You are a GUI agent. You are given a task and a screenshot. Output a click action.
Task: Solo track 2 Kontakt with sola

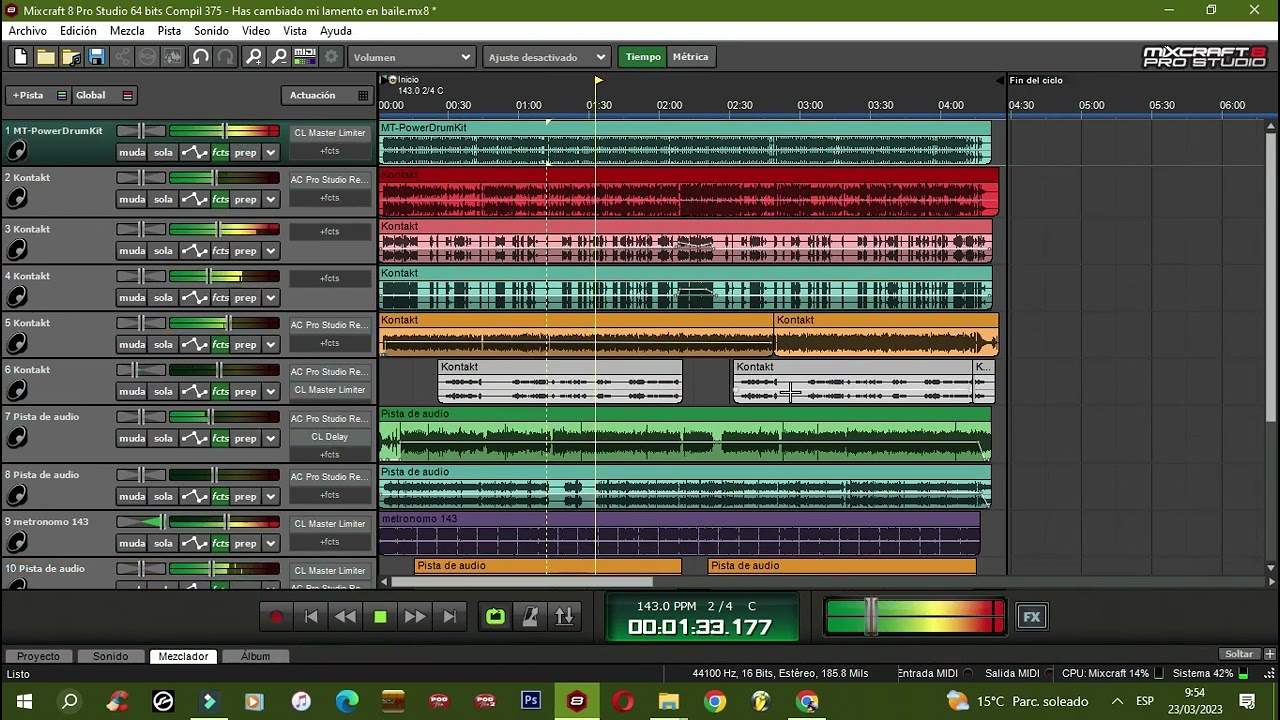tap(163, 200)
